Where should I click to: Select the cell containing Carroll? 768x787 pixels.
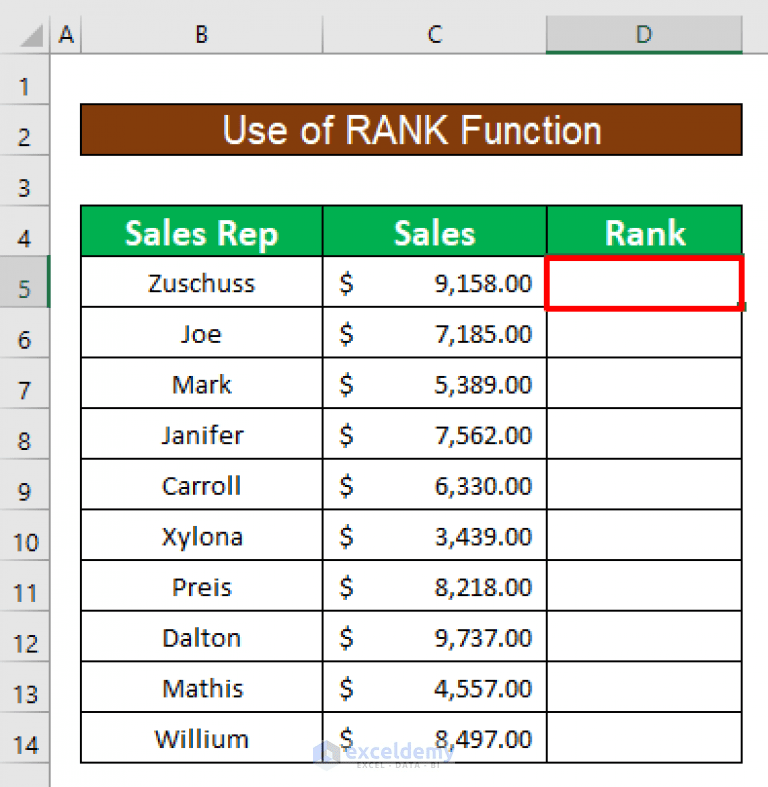click(202, 485)
